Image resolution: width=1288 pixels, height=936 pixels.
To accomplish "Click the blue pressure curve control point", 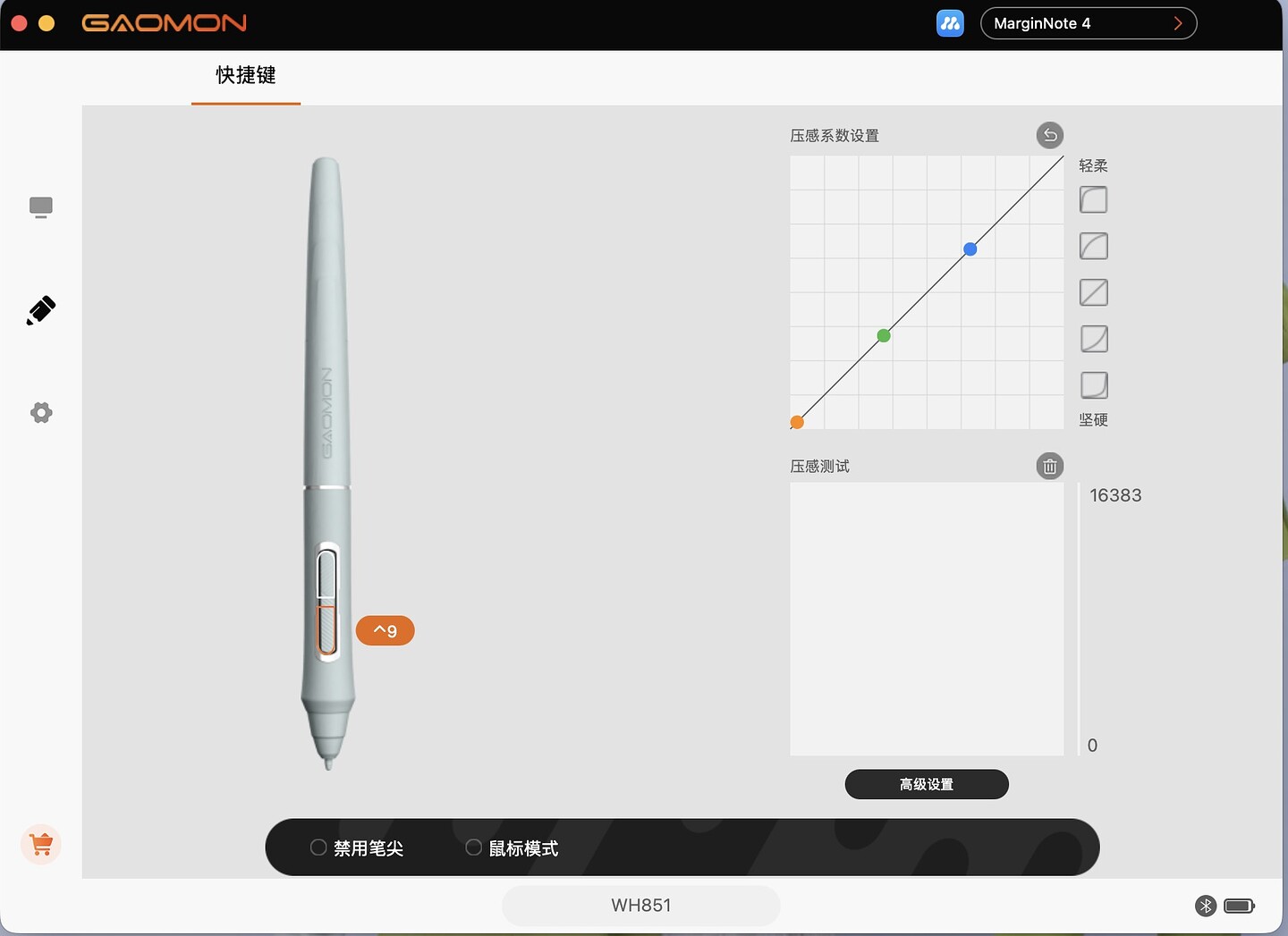I will [970, 249].
